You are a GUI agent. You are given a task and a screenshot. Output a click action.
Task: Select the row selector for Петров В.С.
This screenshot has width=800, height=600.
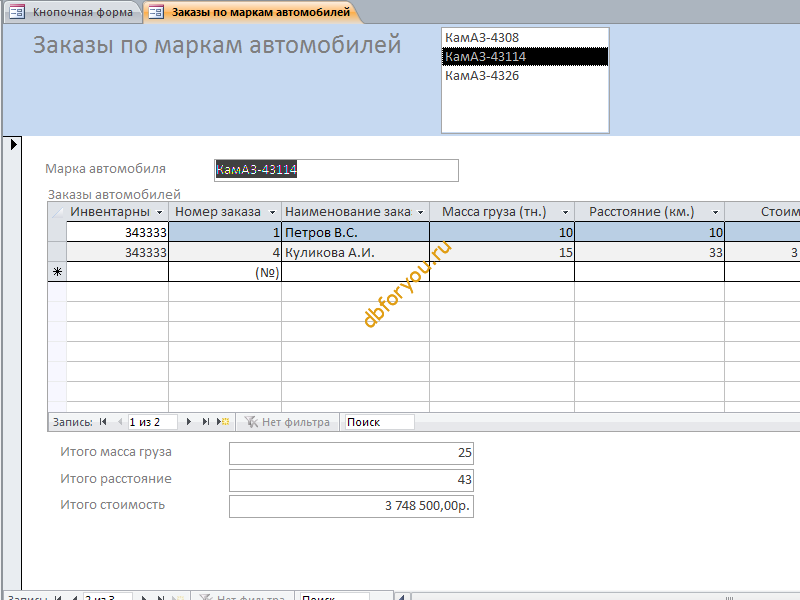[57, 232]
